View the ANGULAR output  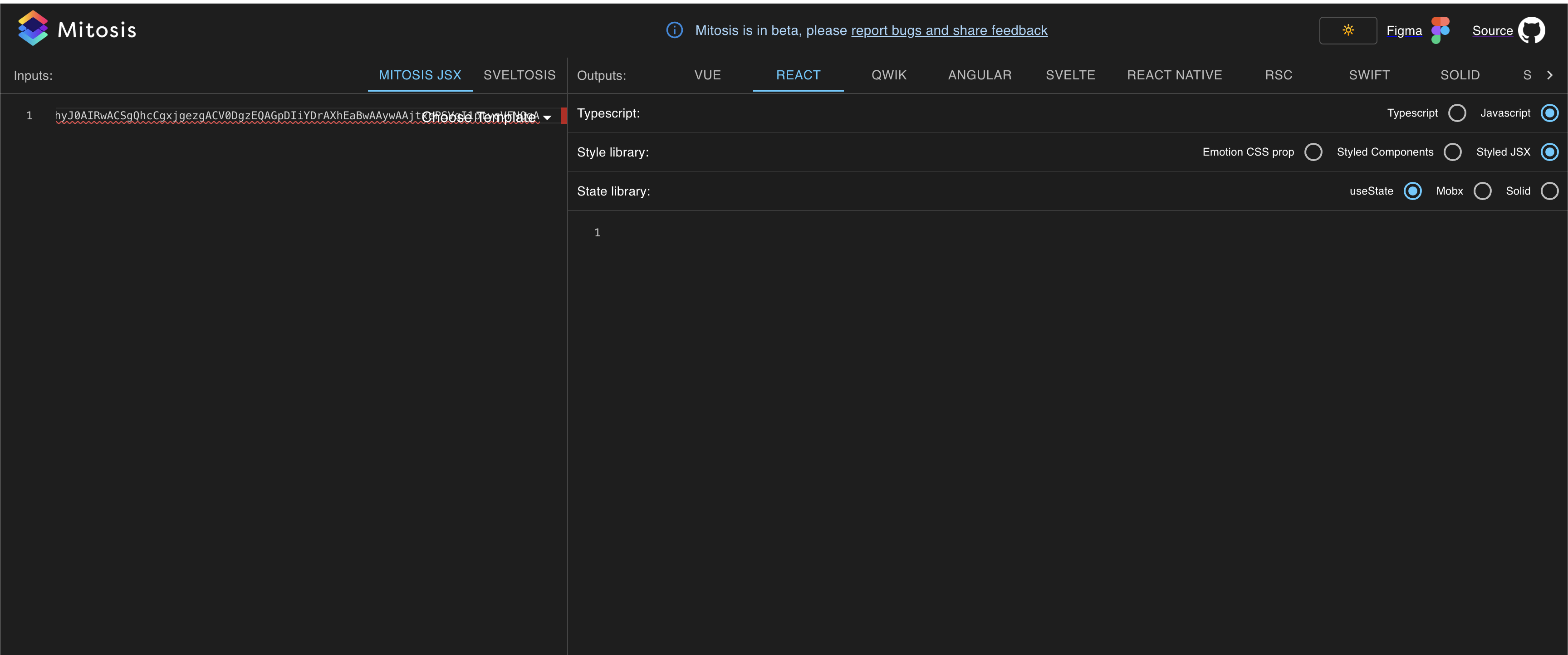(980, 74)
